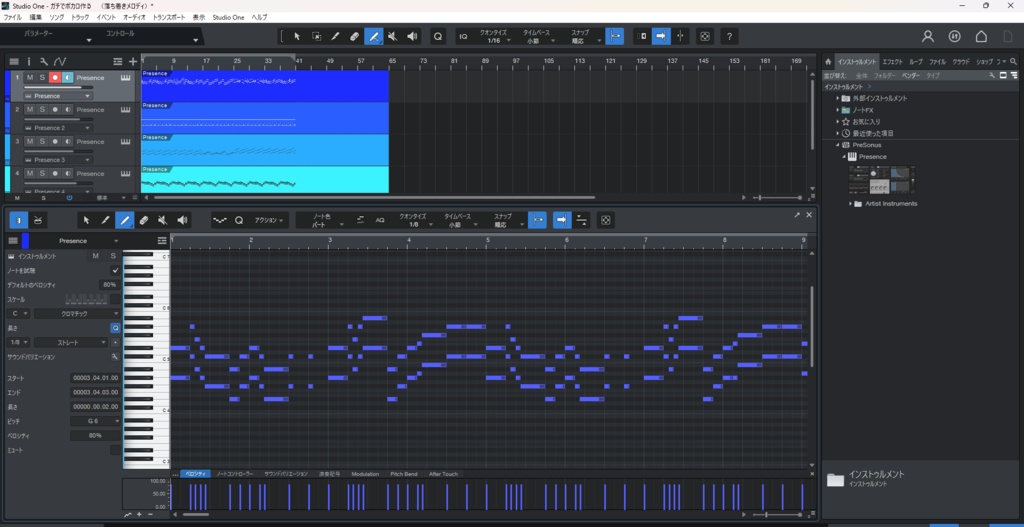Expand the Artist Instruments folder
The height and width of the screenshot is (527, 1024).
point(851,204)
